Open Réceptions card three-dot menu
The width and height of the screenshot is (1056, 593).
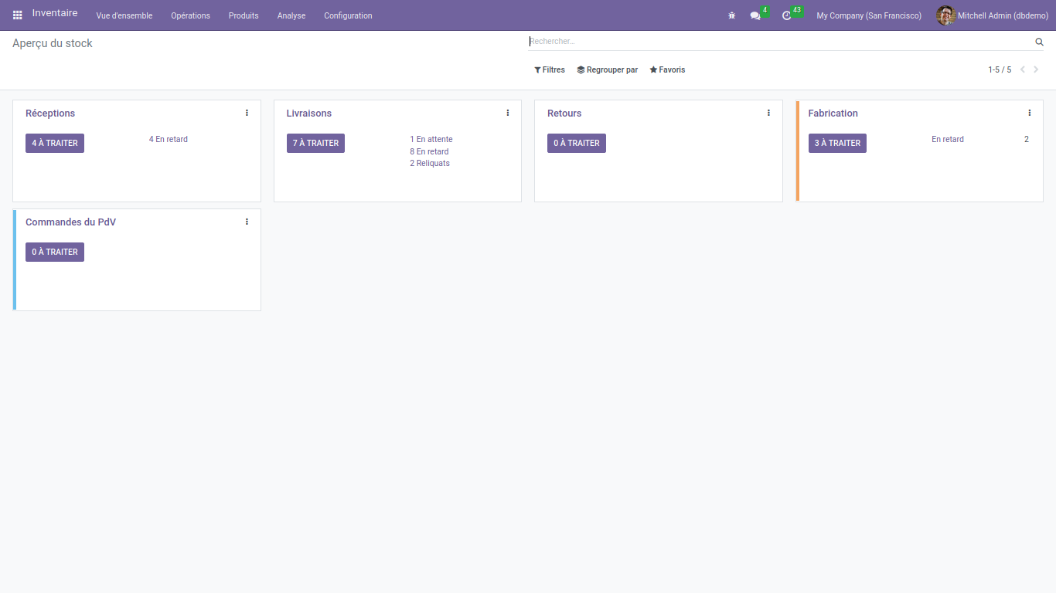pyautogui.click(x=247, y=113)
